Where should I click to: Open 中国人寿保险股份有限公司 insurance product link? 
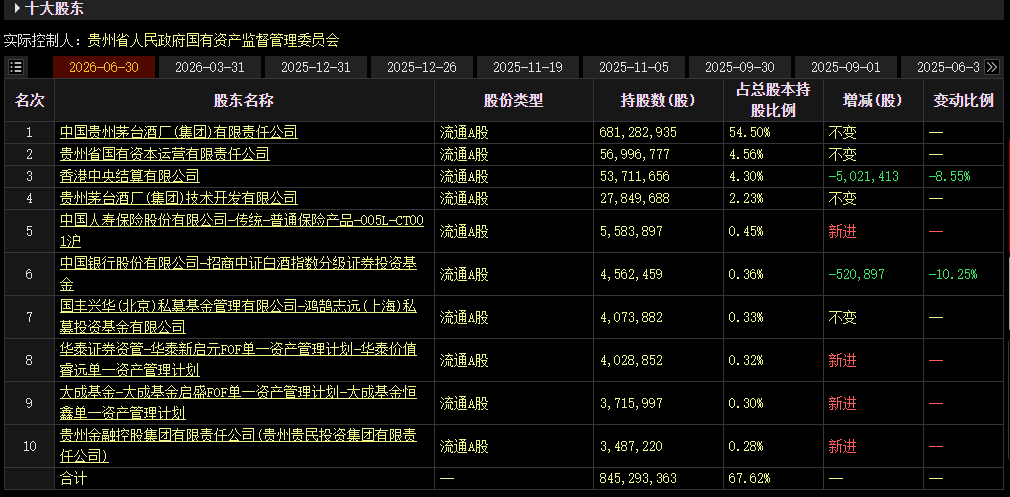pos(242,231)
